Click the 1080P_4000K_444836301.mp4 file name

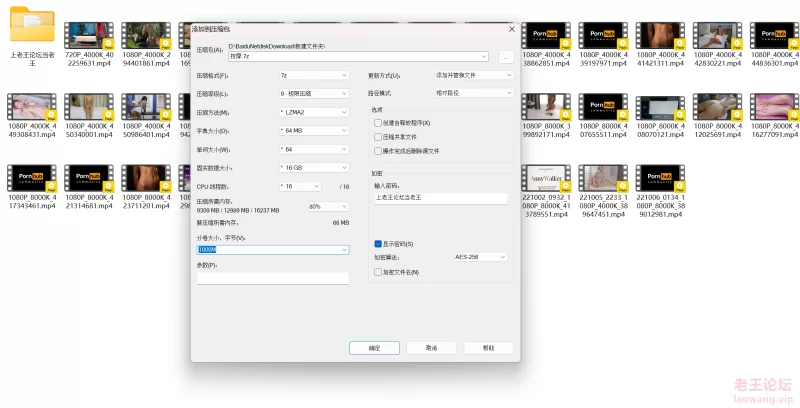click(x=775, y=59)
